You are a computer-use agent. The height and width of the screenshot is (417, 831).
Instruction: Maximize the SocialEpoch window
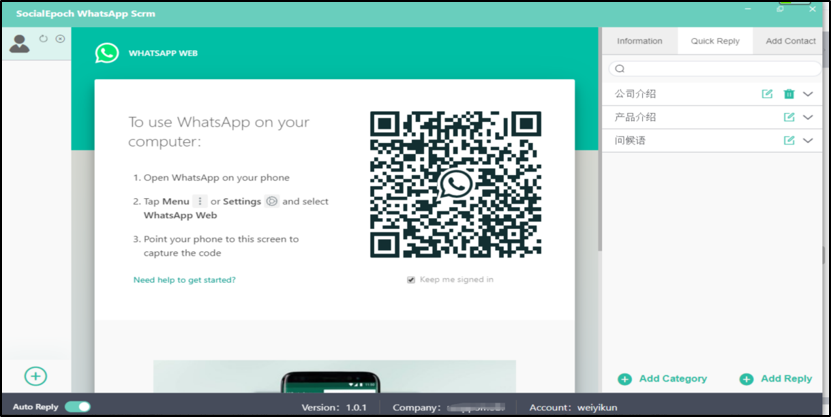781,9
